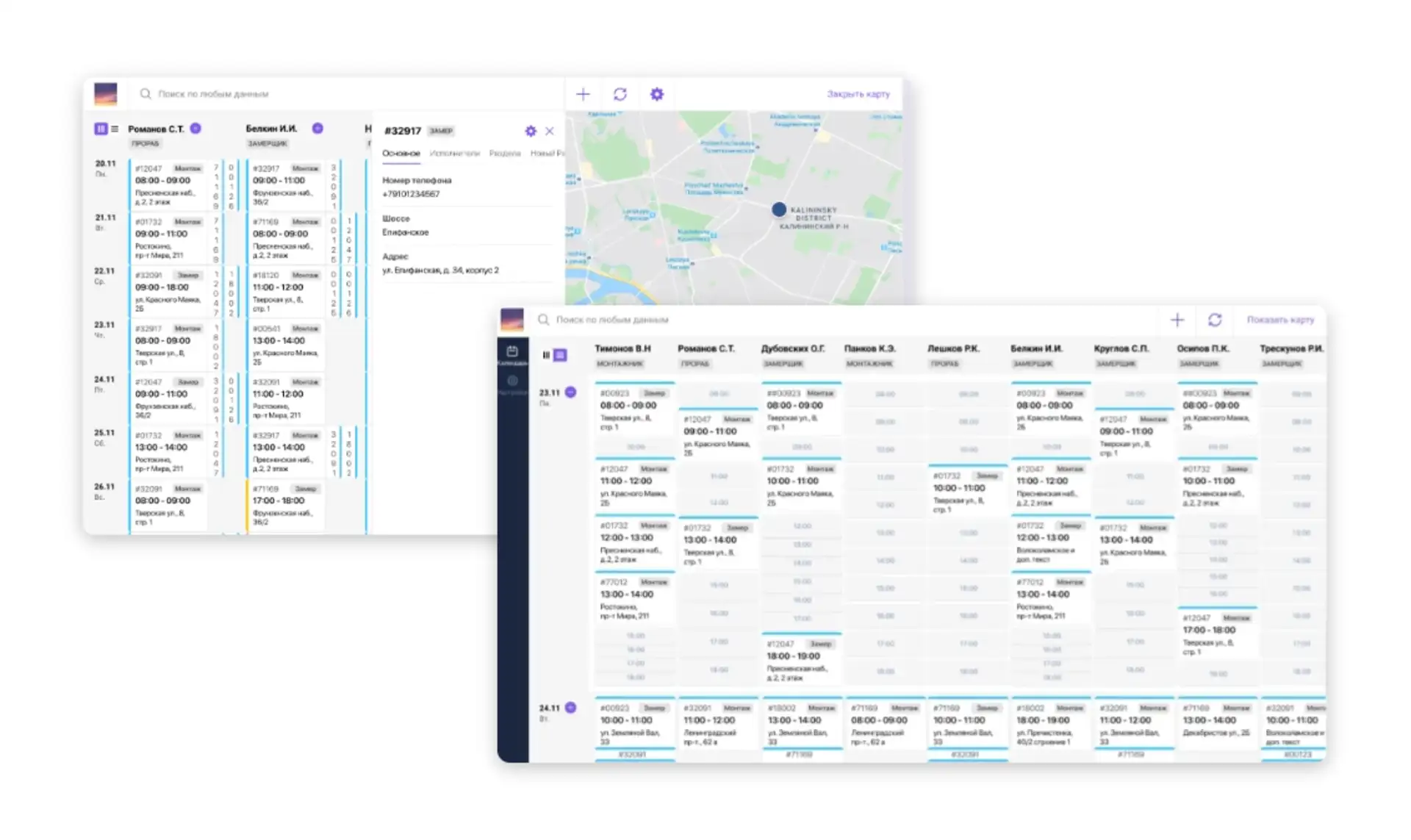Screen dimensions: 1411x840
Task: Click 'Закрыть карту' link
Action: coord(858,94)
